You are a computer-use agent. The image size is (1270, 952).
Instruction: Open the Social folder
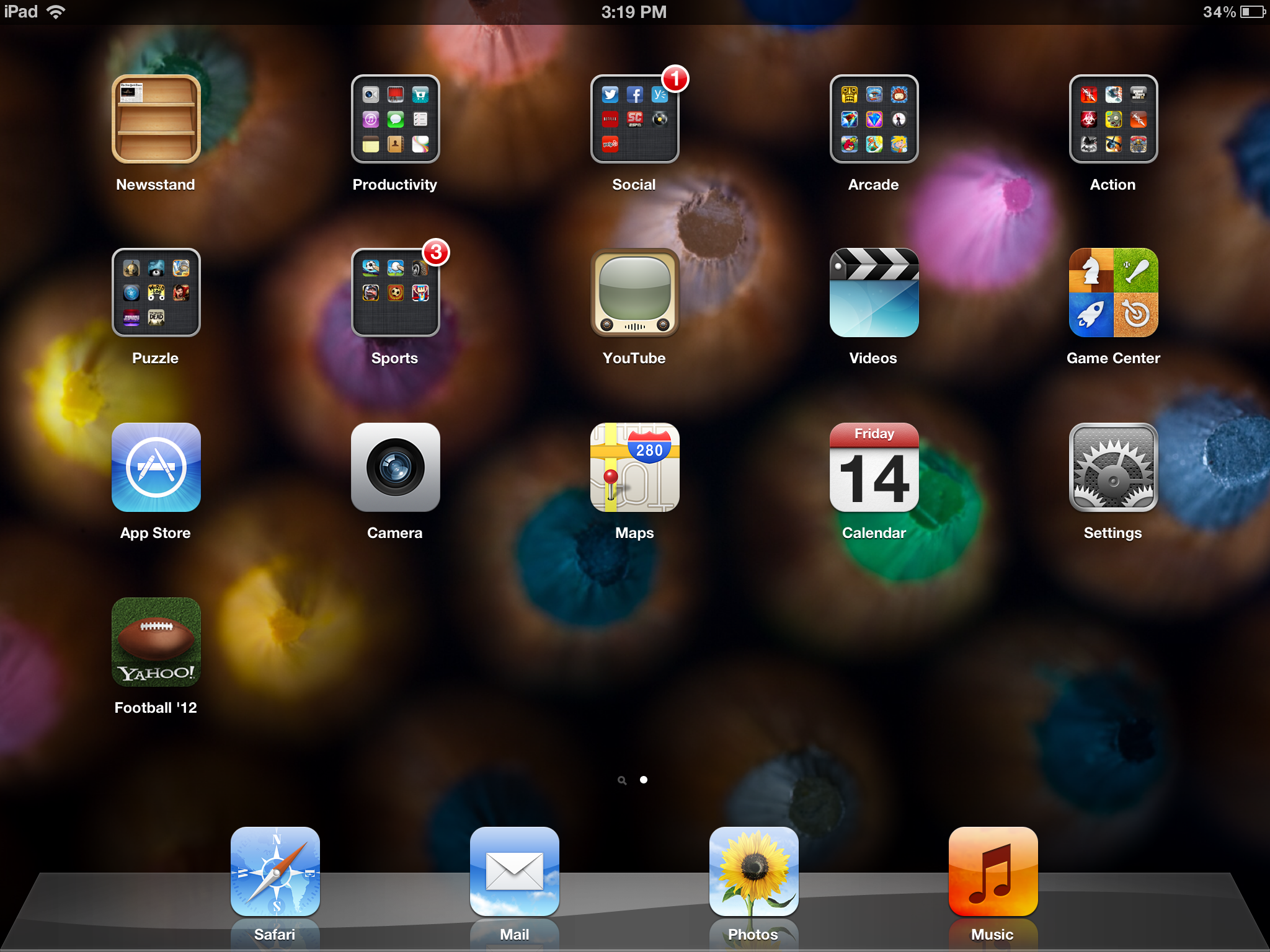[635, 119]
